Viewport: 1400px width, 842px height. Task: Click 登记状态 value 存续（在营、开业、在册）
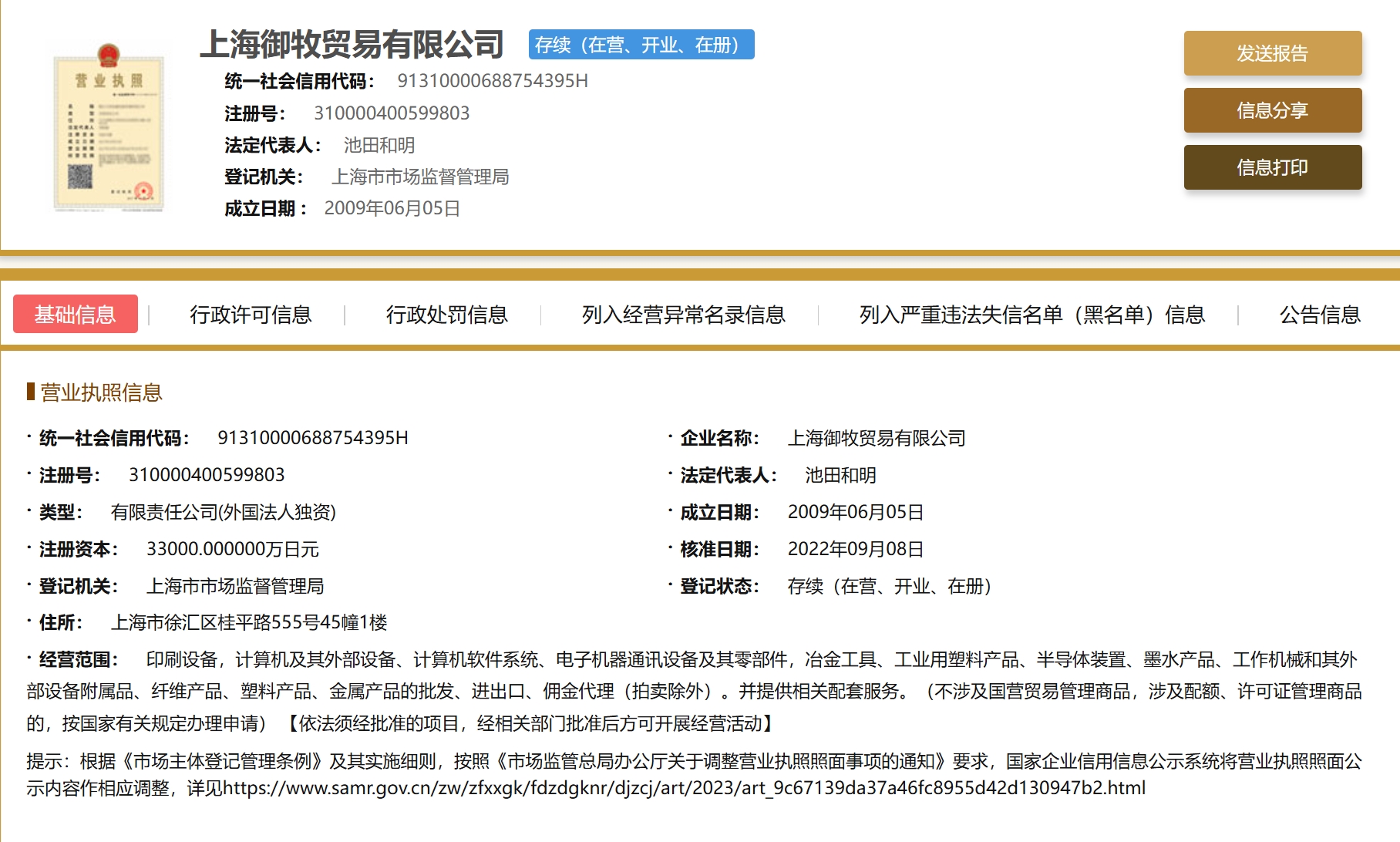[x=890, y=586]
